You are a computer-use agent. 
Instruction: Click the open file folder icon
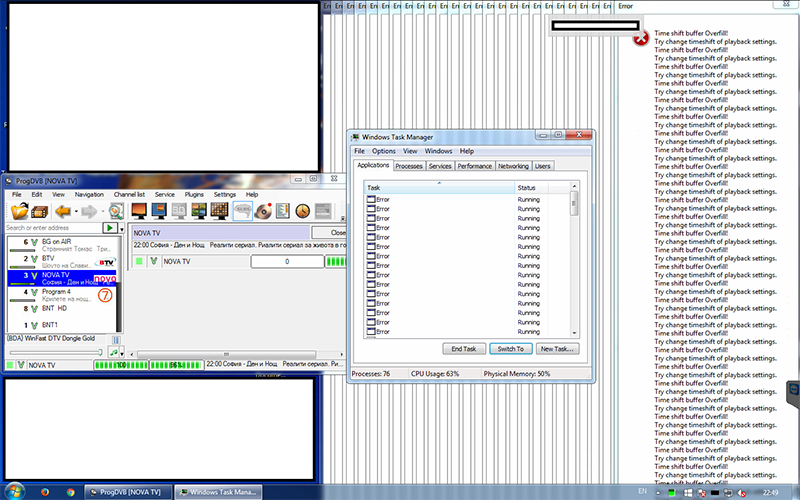(x=18, y=211)
